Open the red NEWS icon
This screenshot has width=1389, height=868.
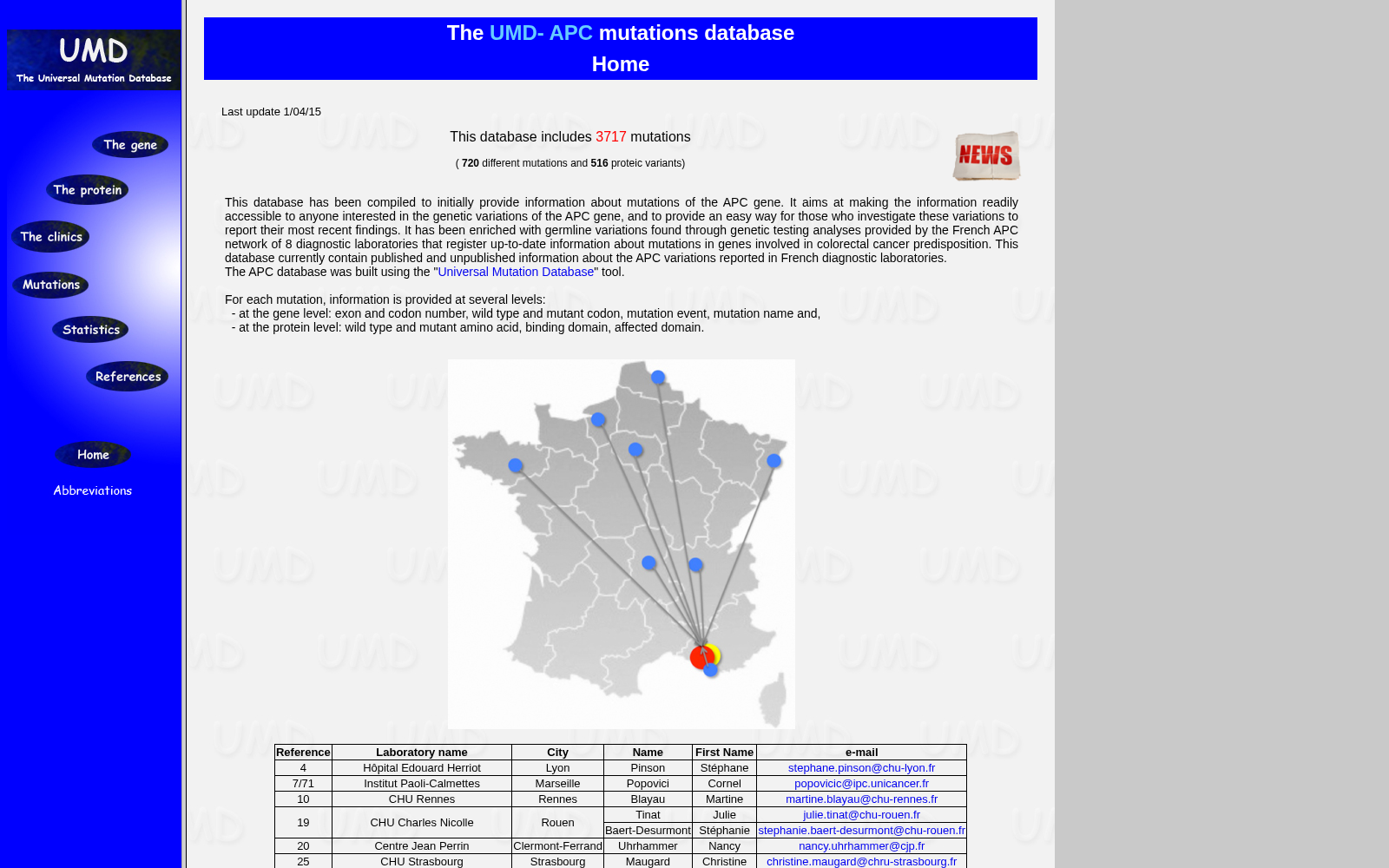(x=986, y=156)
